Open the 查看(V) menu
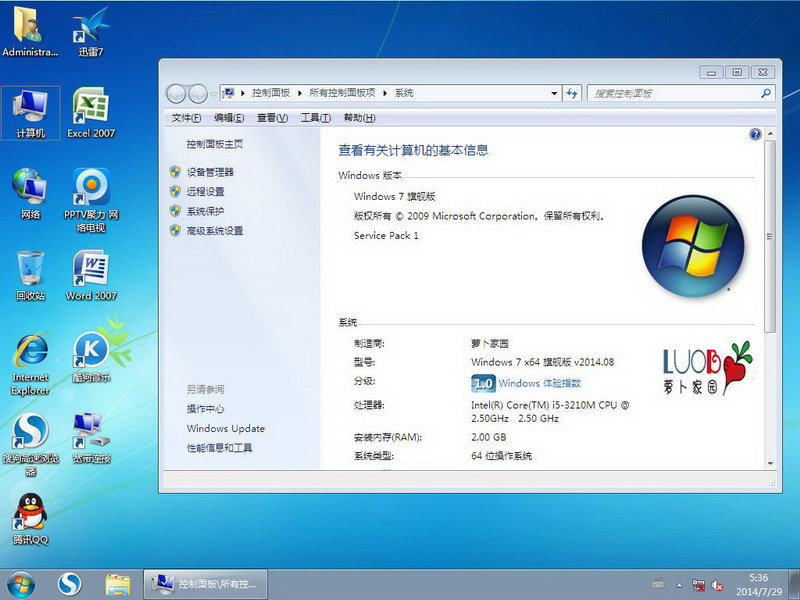This screenshot has width=800, height=600. 272,118
